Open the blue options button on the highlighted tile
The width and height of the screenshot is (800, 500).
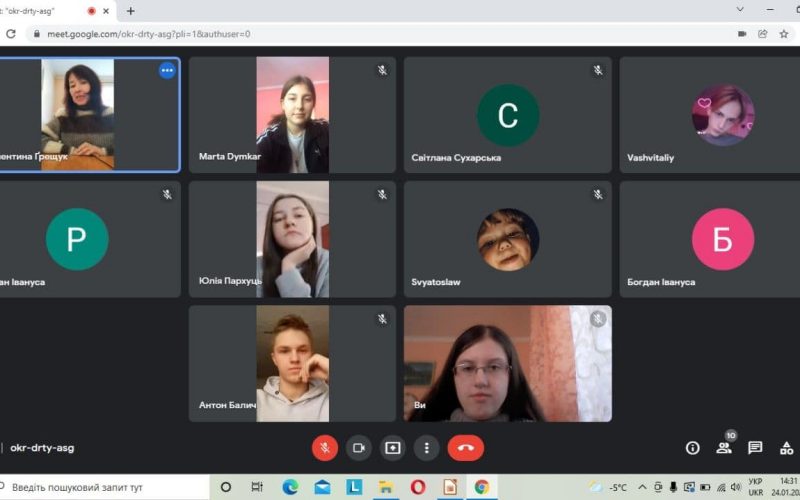pos(167,70)
